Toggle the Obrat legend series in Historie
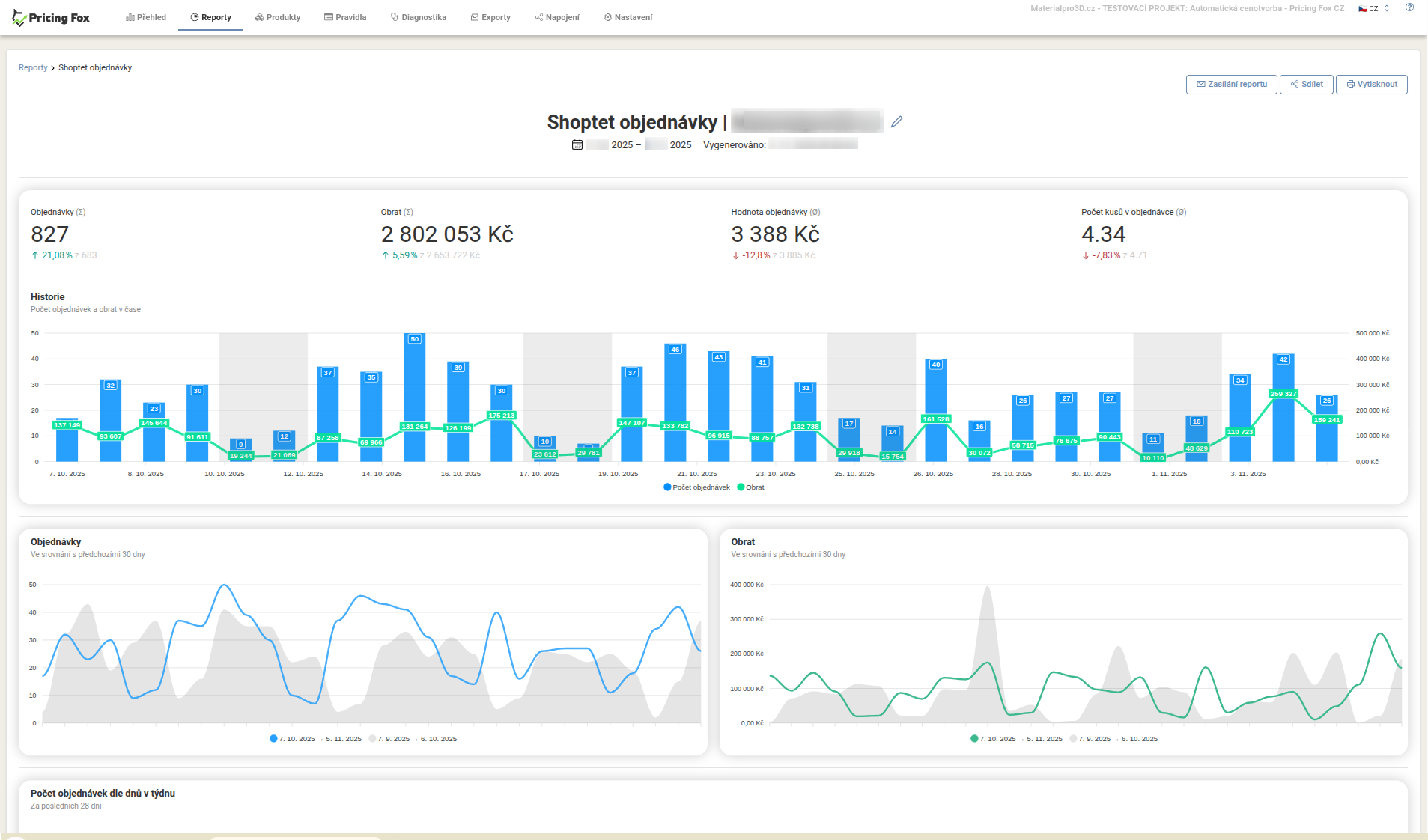 coord(751,487)
